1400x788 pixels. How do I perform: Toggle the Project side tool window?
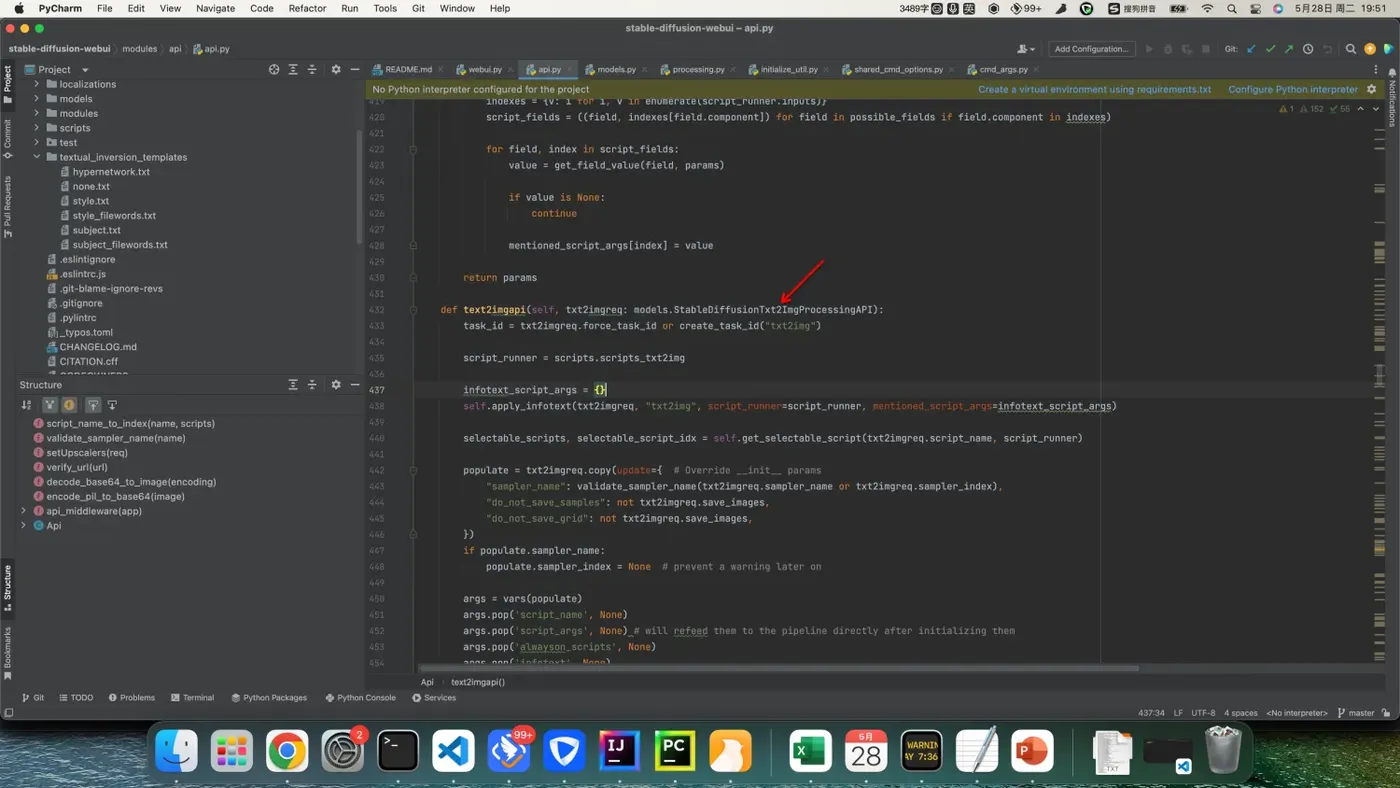tap(7, 86)
